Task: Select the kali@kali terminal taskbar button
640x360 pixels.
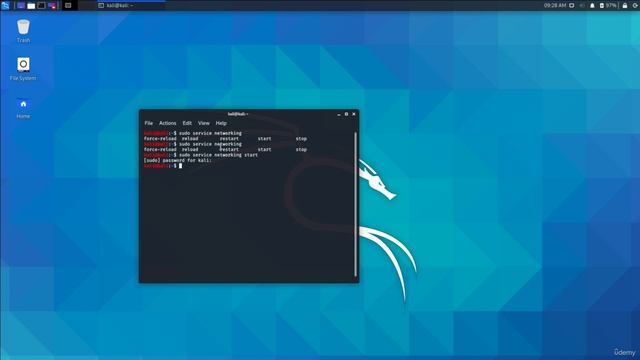Action: (x=131, y=5)
